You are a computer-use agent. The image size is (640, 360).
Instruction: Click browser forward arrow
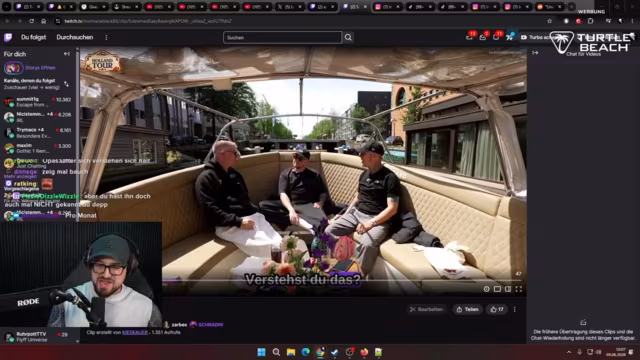click(19, 21)
